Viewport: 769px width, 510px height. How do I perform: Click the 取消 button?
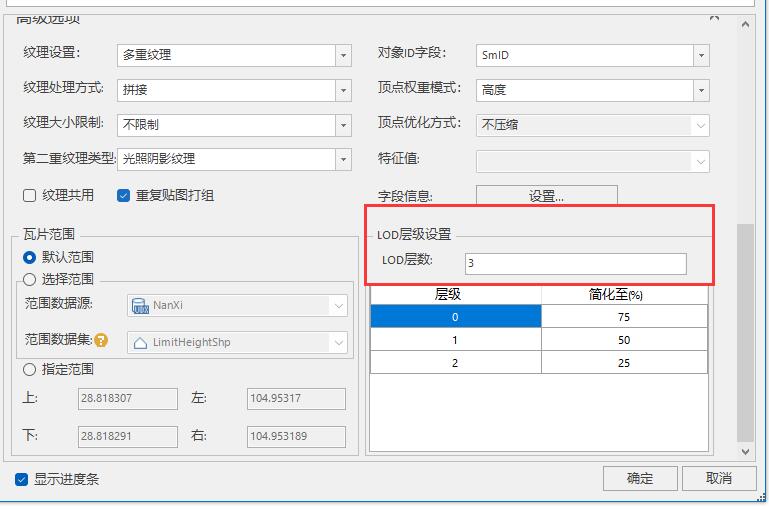click(x=718, y=478)
